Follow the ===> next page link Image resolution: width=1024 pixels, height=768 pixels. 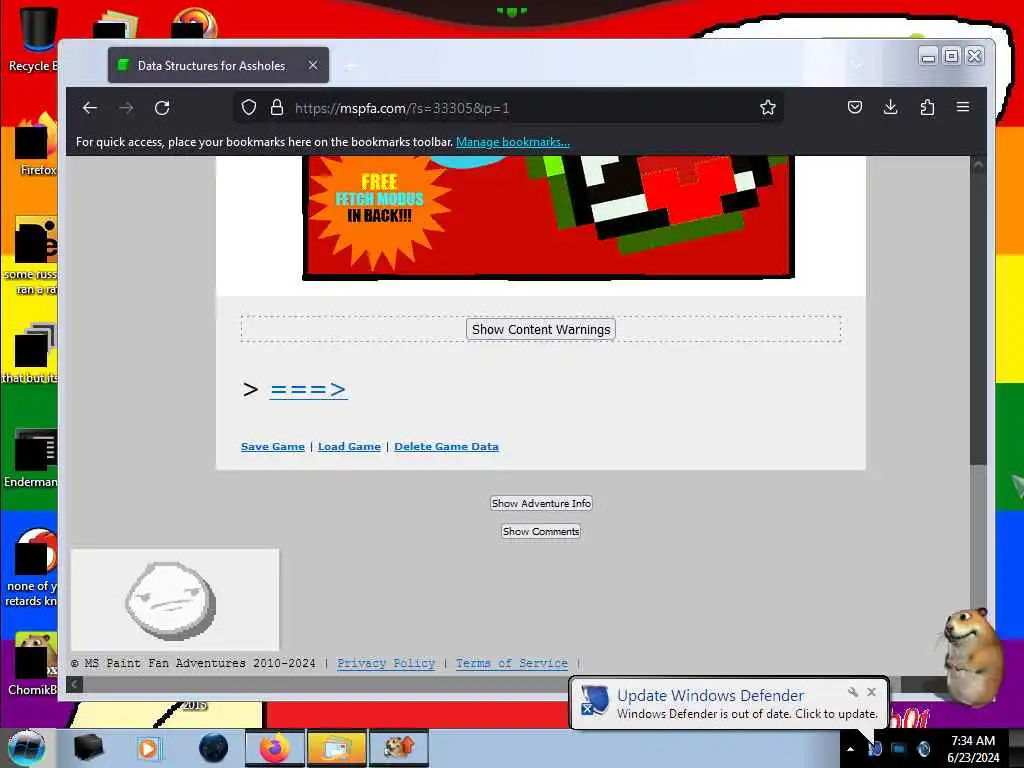click(x=308, y=389)
